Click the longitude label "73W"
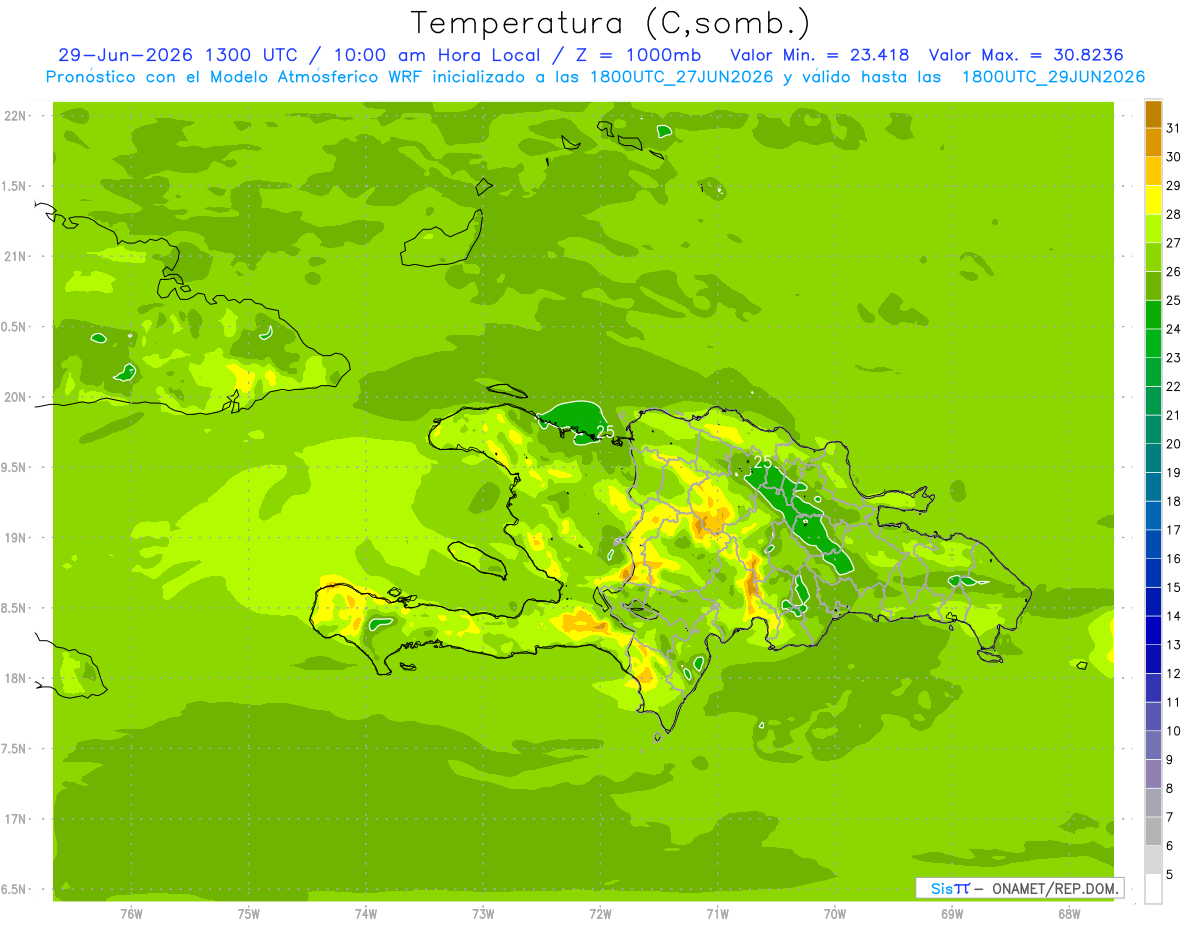This screenshot has width=1200, height=927. (483, 914)
